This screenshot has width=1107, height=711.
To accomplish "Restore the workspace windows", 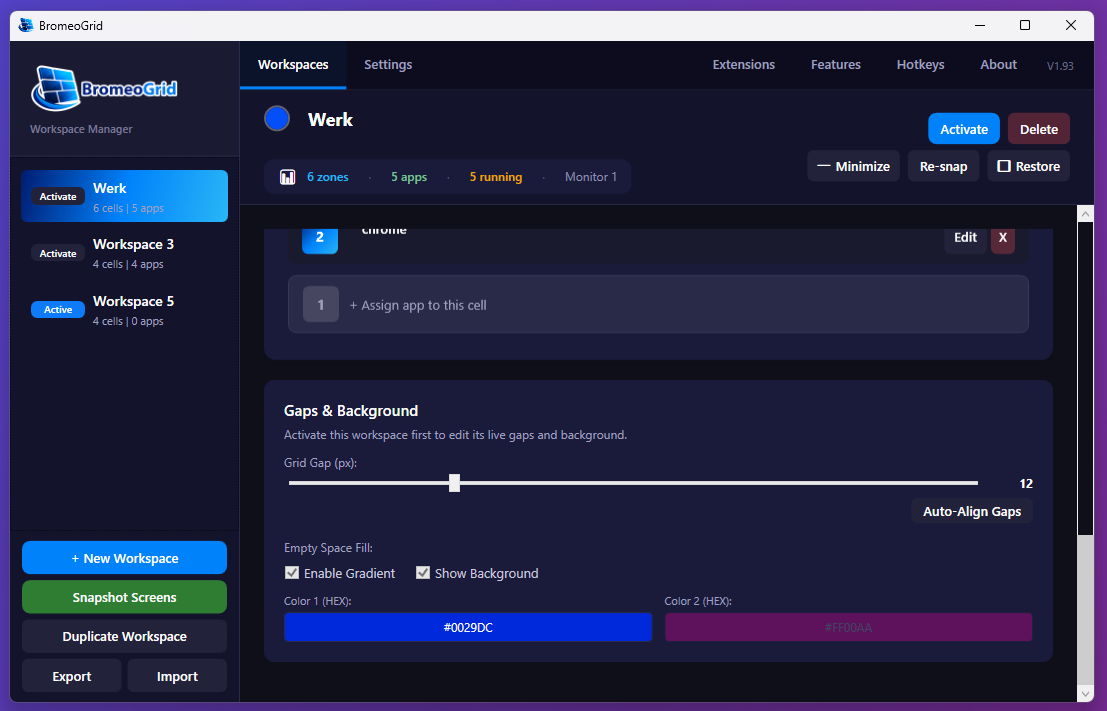I will 1028,166.
